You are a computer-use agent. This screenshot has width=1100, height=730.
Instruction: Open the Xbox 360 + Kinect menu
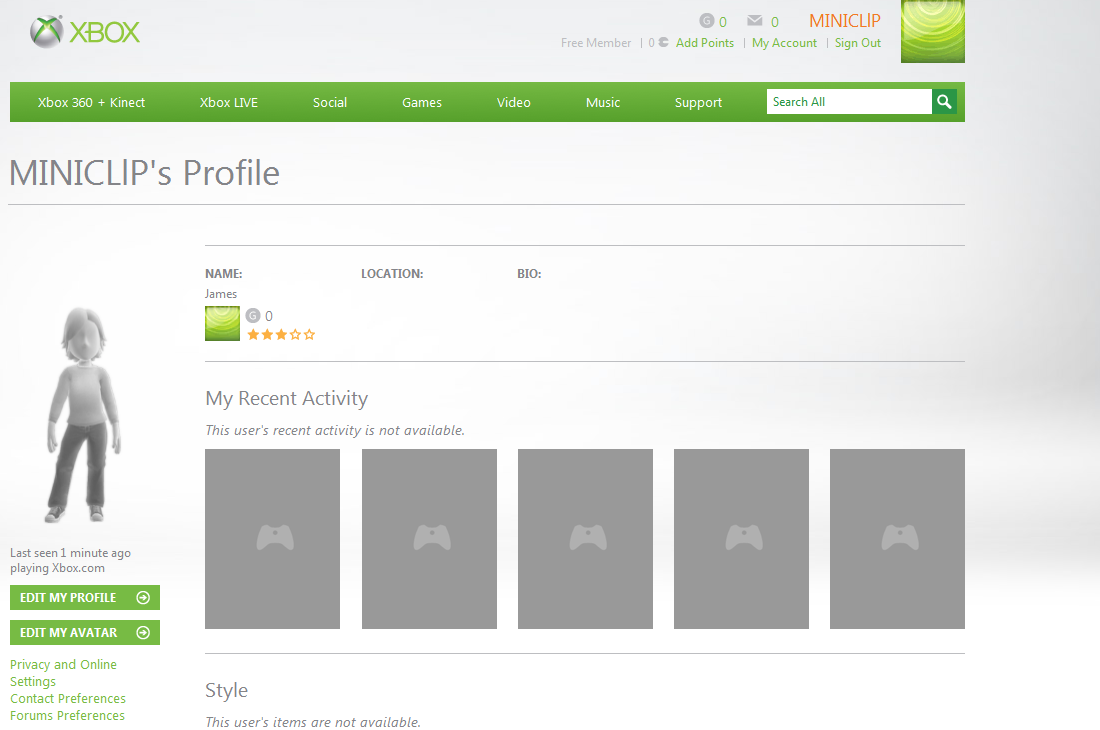91,102
